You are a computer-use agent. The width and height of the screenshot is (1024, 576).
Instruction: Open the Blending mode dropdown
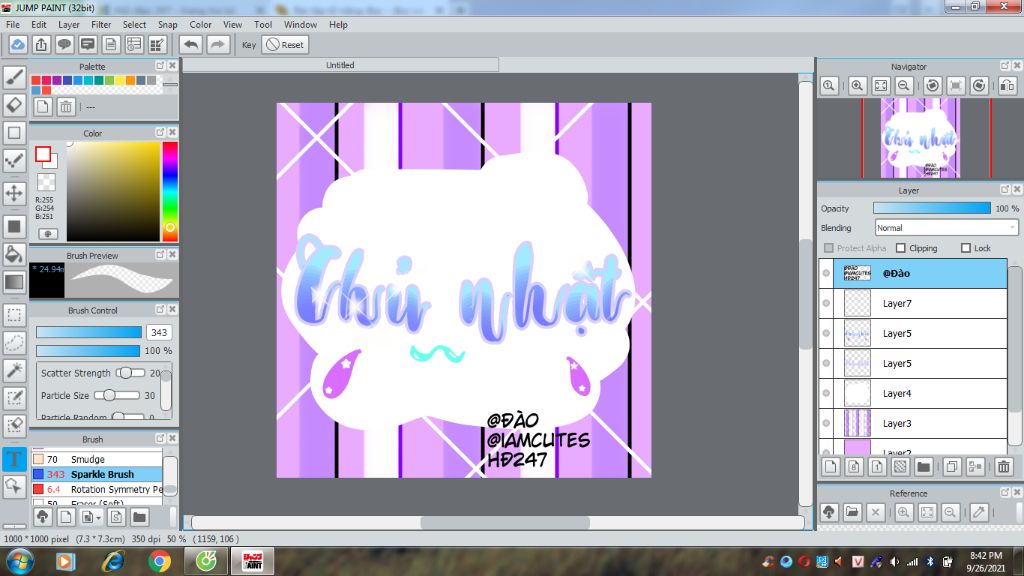tap(946, 228)
